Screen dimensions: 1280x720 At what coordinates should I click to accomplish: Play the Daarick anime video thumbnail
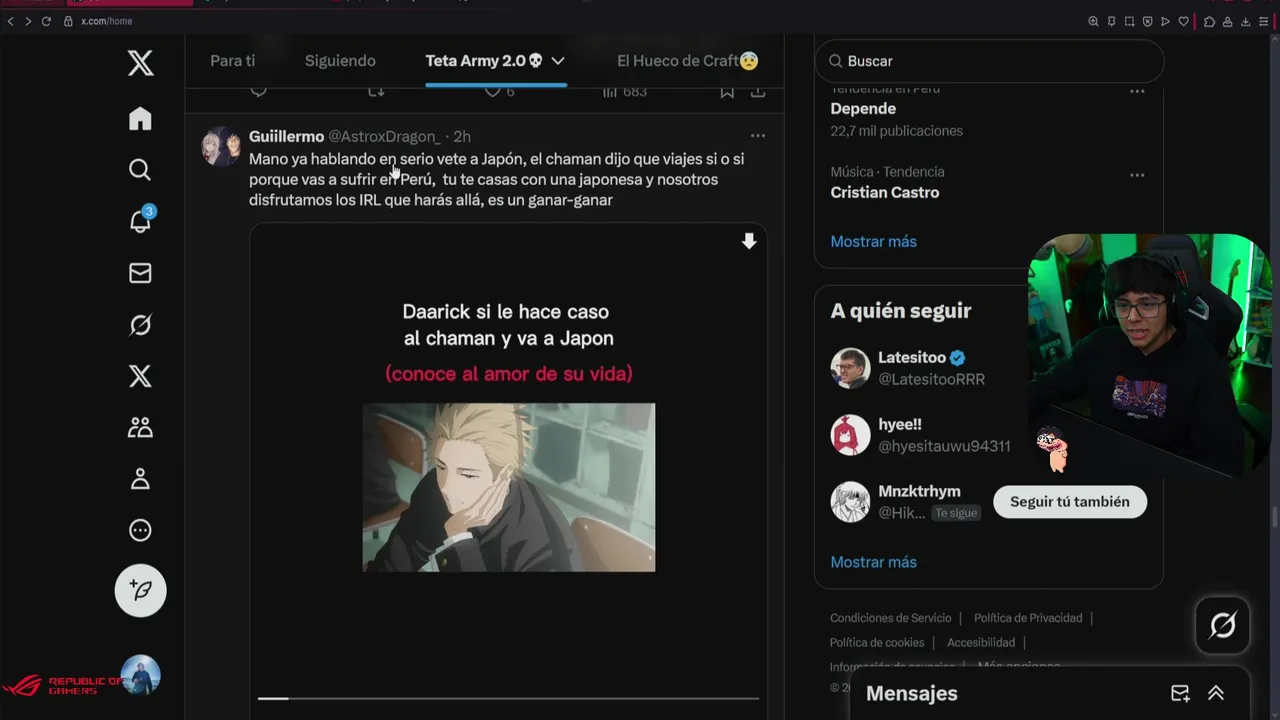(508, 487)
